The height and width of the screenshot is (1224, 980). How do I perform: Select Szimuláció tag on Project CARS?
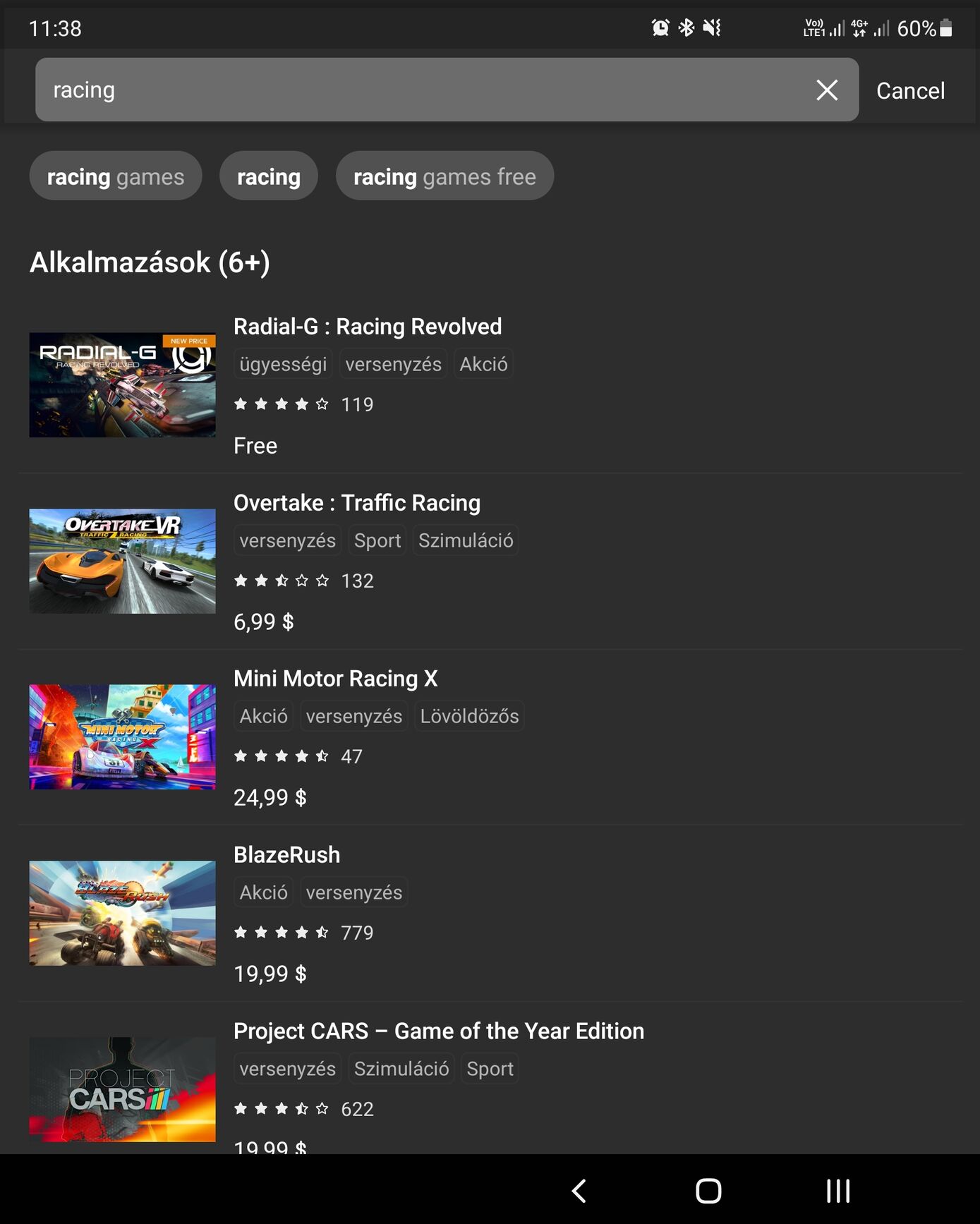[x=401, y=1069]
